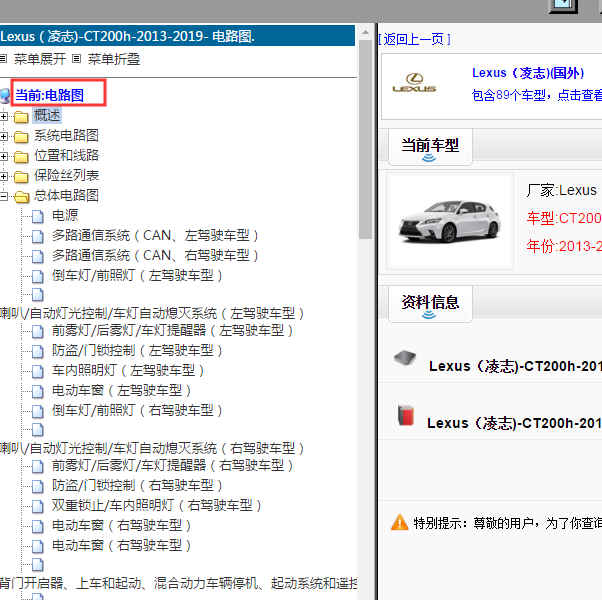Click page icon beside 倒车灯/前照灯（左驾驶车型）
The height and width of the screenshot is (600, 602).
(x=37, y=276)
